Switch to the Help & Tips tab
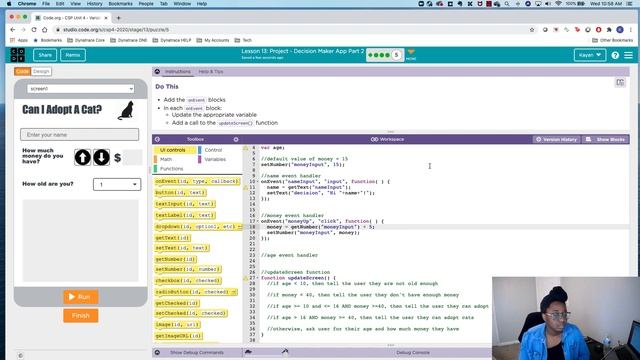640x360 pixels. 211,71
